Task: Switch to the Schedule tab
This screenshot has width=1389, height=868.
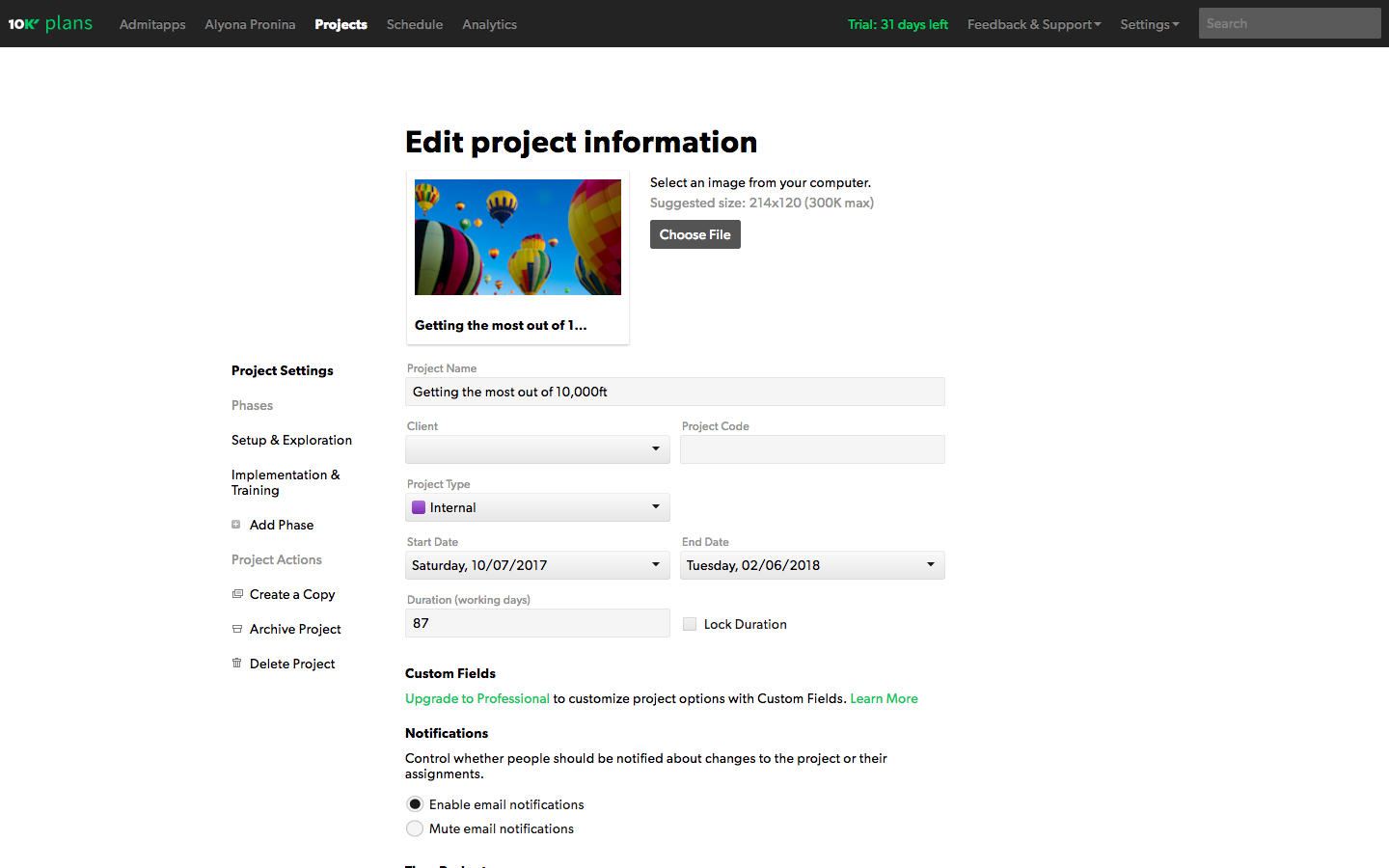Action: point(415,24)
